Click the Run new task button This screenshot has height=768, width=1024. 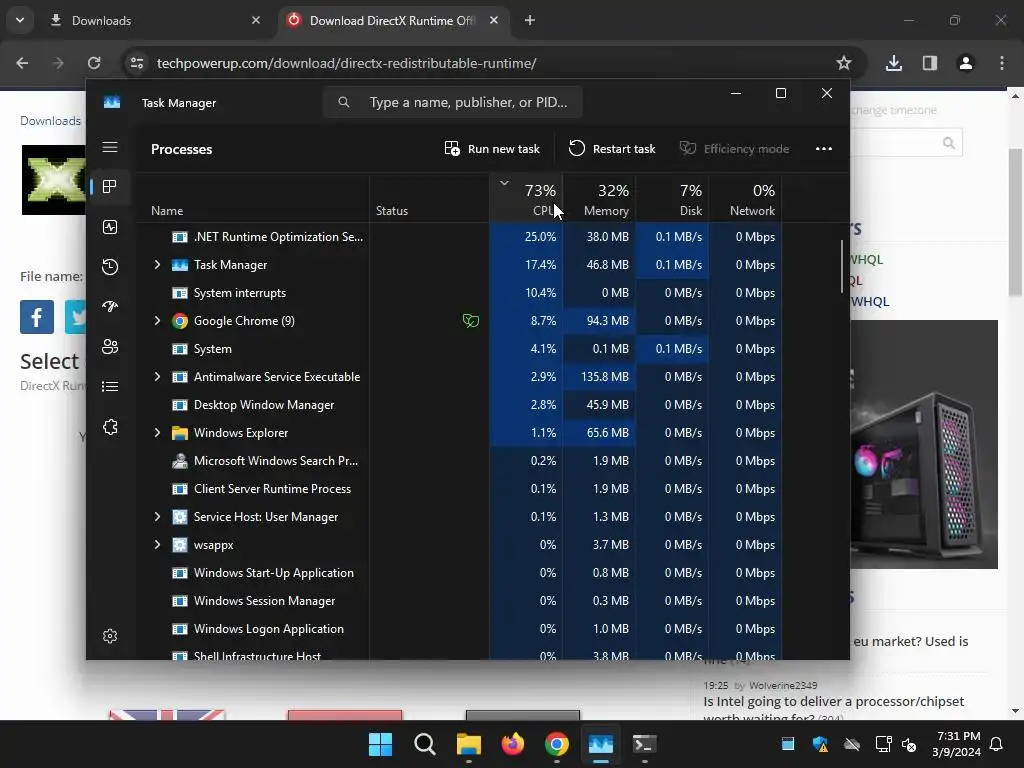pos(492,149)
